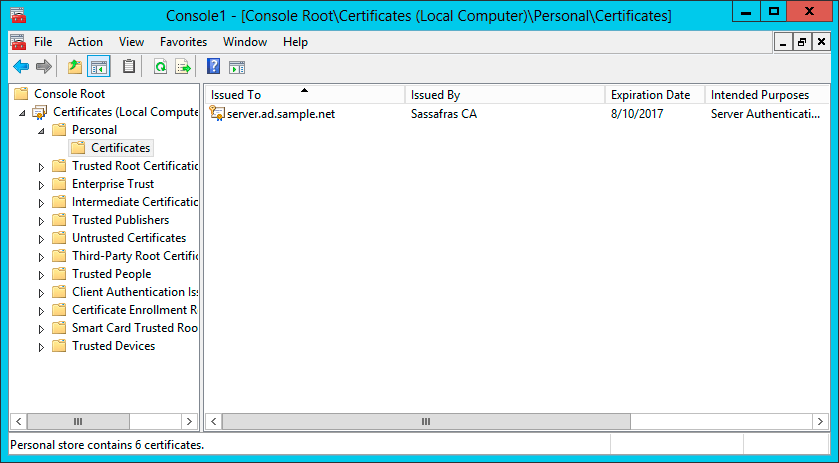Expand Trusted Publishers tree node
Screen dimensions: 839x463
[x=41, y=220]
